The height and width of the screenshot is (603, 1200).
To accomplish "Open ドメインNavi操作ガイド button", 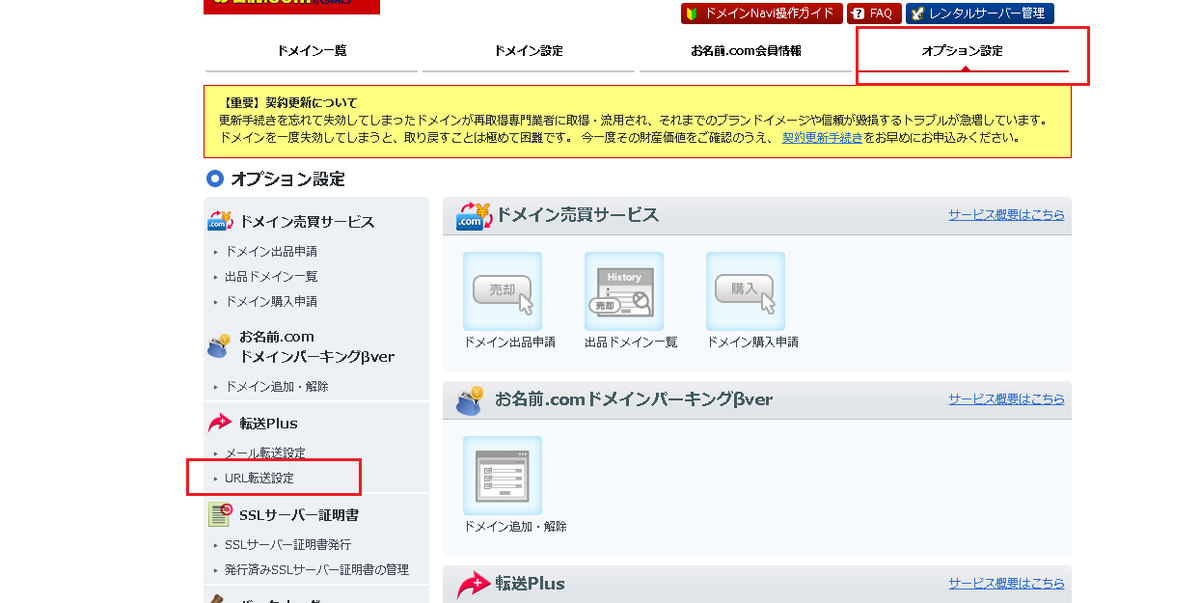I will pos(761,13).
